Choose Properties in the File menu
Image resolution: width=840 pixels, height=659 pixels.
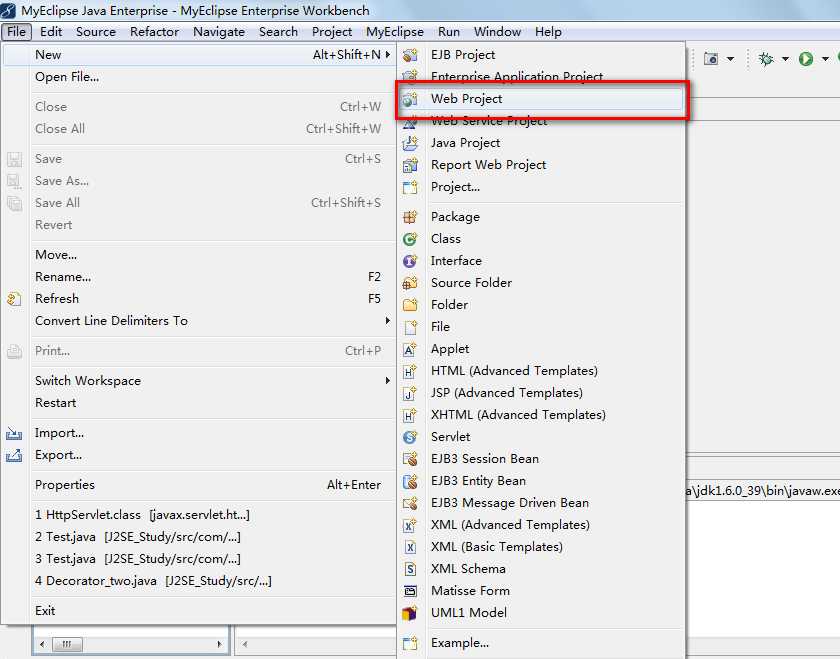tap(198, 485)
